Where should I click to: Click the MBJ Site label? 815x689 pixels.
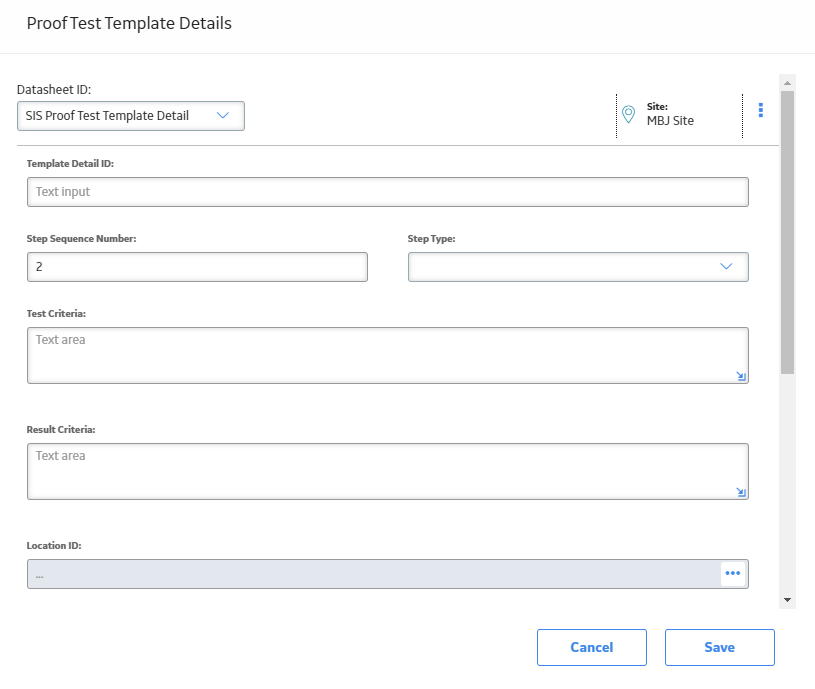[x=670, y=121]
